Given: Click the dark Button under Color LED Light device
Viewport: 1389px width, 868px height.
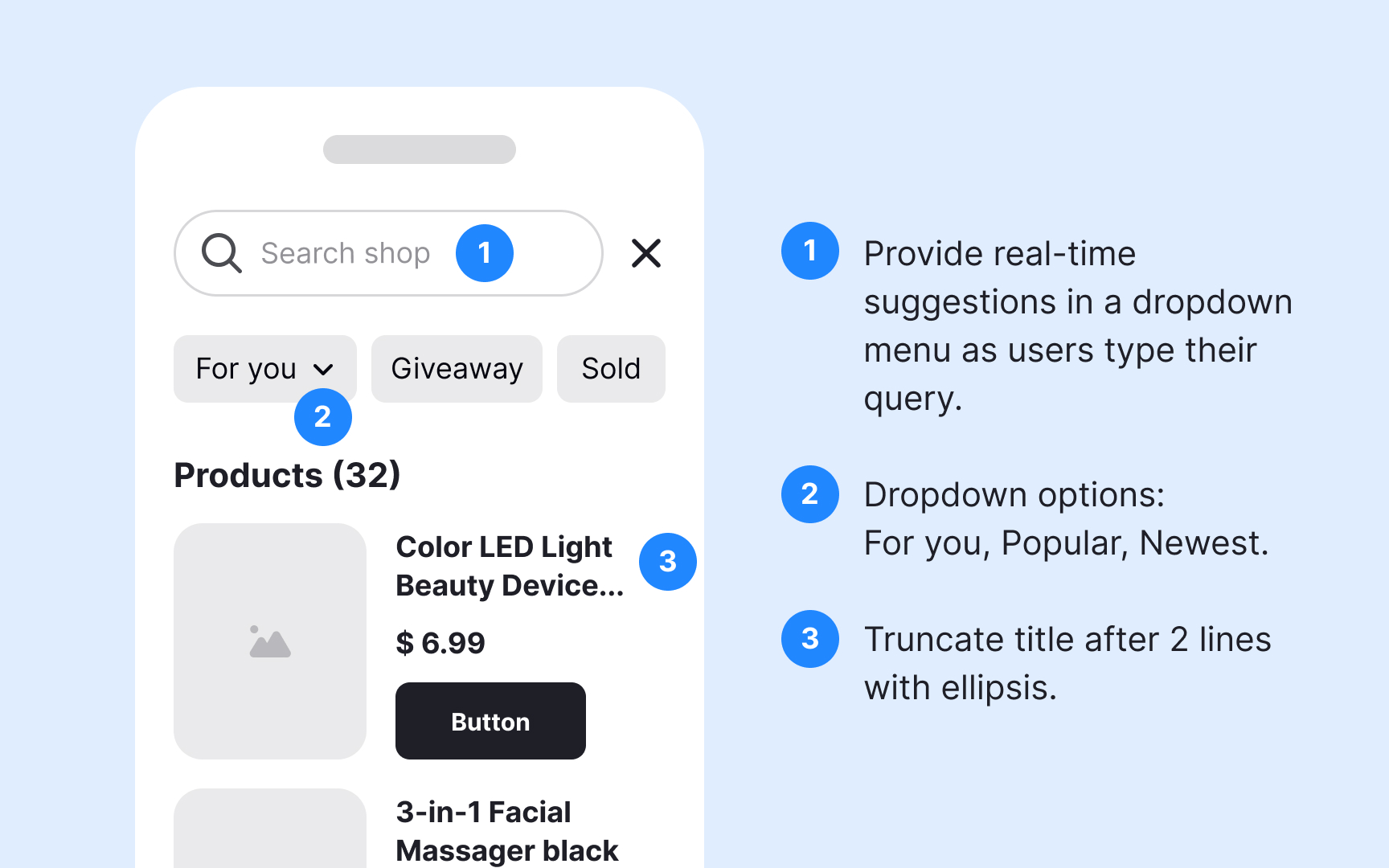Looking at the screenshot, I should (x=490, y=721).
